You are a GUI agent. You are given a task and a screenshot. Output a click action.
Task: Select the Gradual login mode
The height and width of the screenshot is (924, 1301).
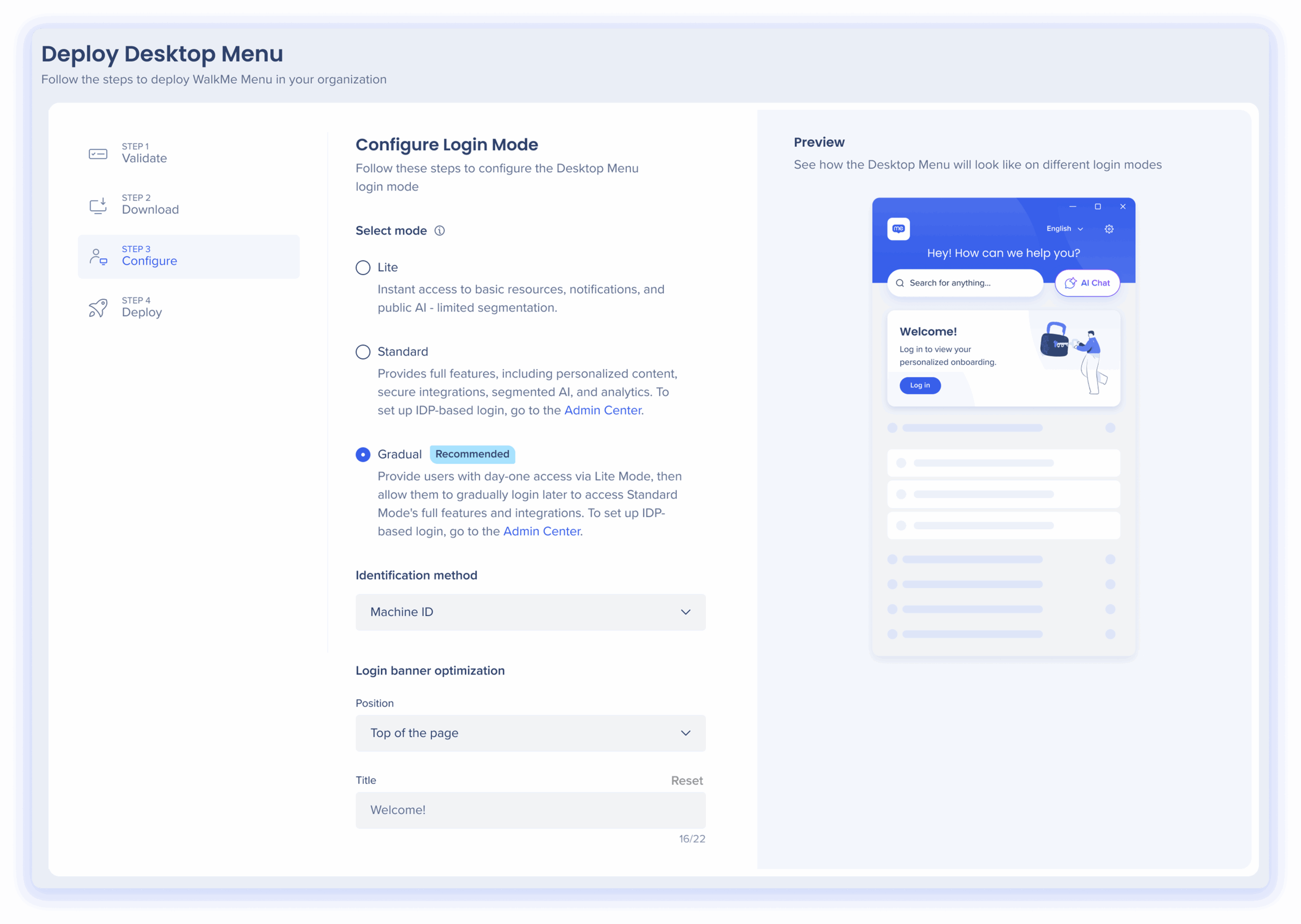(x=362, y=455)
